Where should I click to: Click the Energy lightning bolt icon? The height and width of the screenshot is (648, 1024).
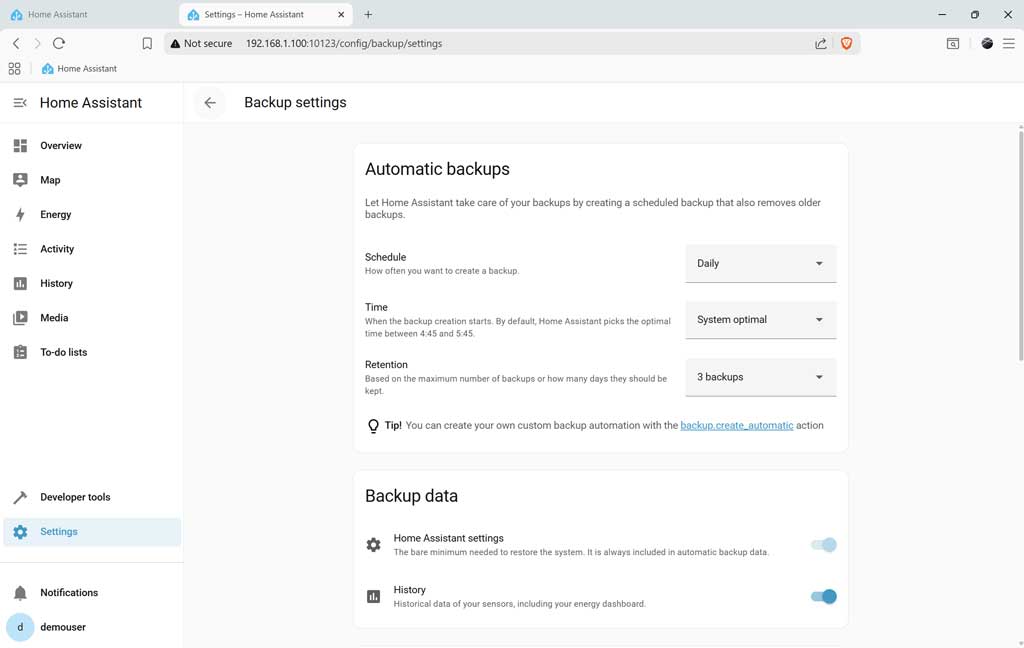click(20, 214)
